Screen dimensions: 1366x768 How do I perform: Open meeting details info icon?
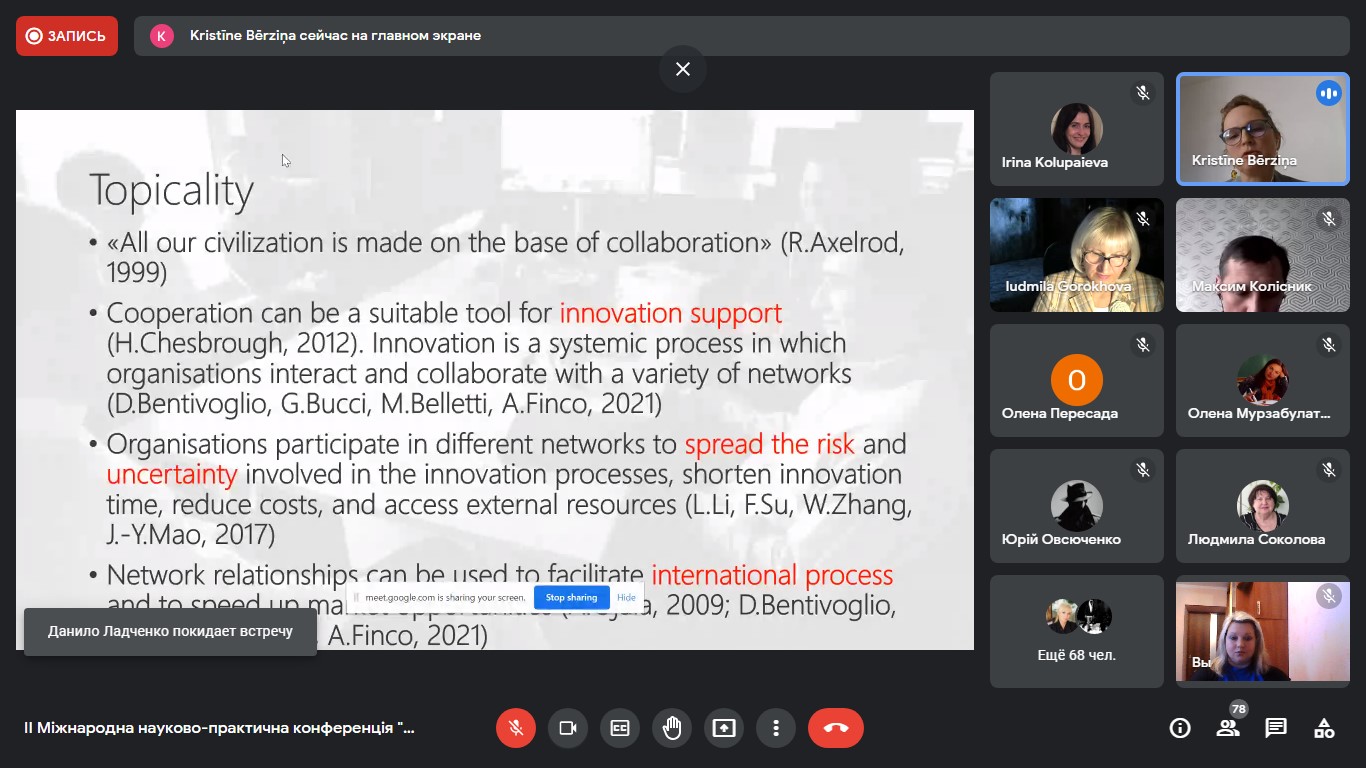pos(1180,728)
